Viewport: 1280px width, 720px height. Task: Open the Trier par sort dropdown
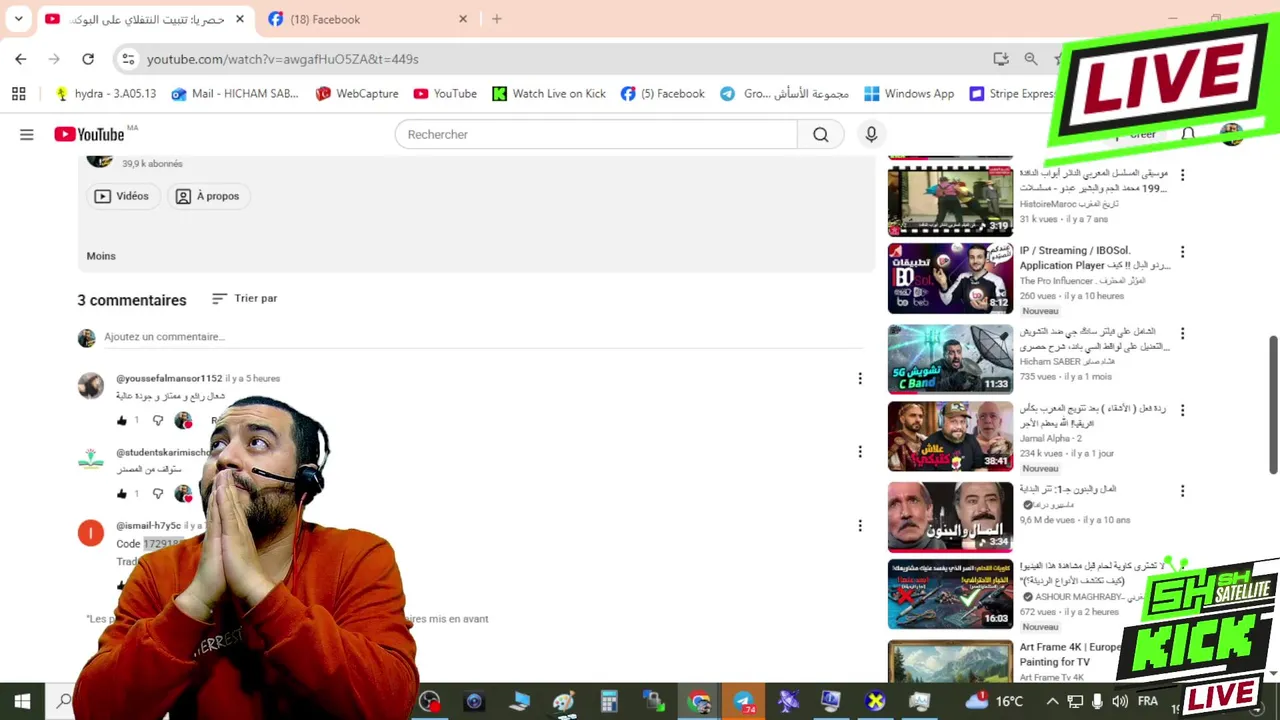click(245, 298)
